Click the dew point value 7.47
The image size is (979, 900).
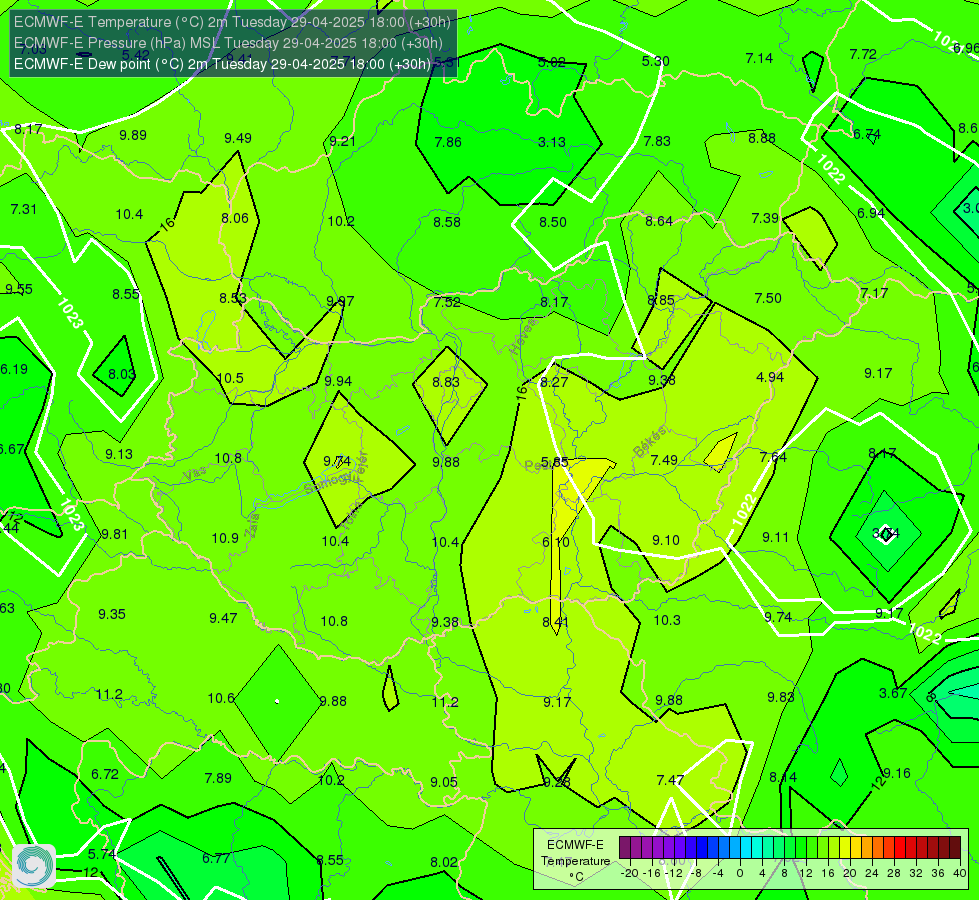(670, 780)
